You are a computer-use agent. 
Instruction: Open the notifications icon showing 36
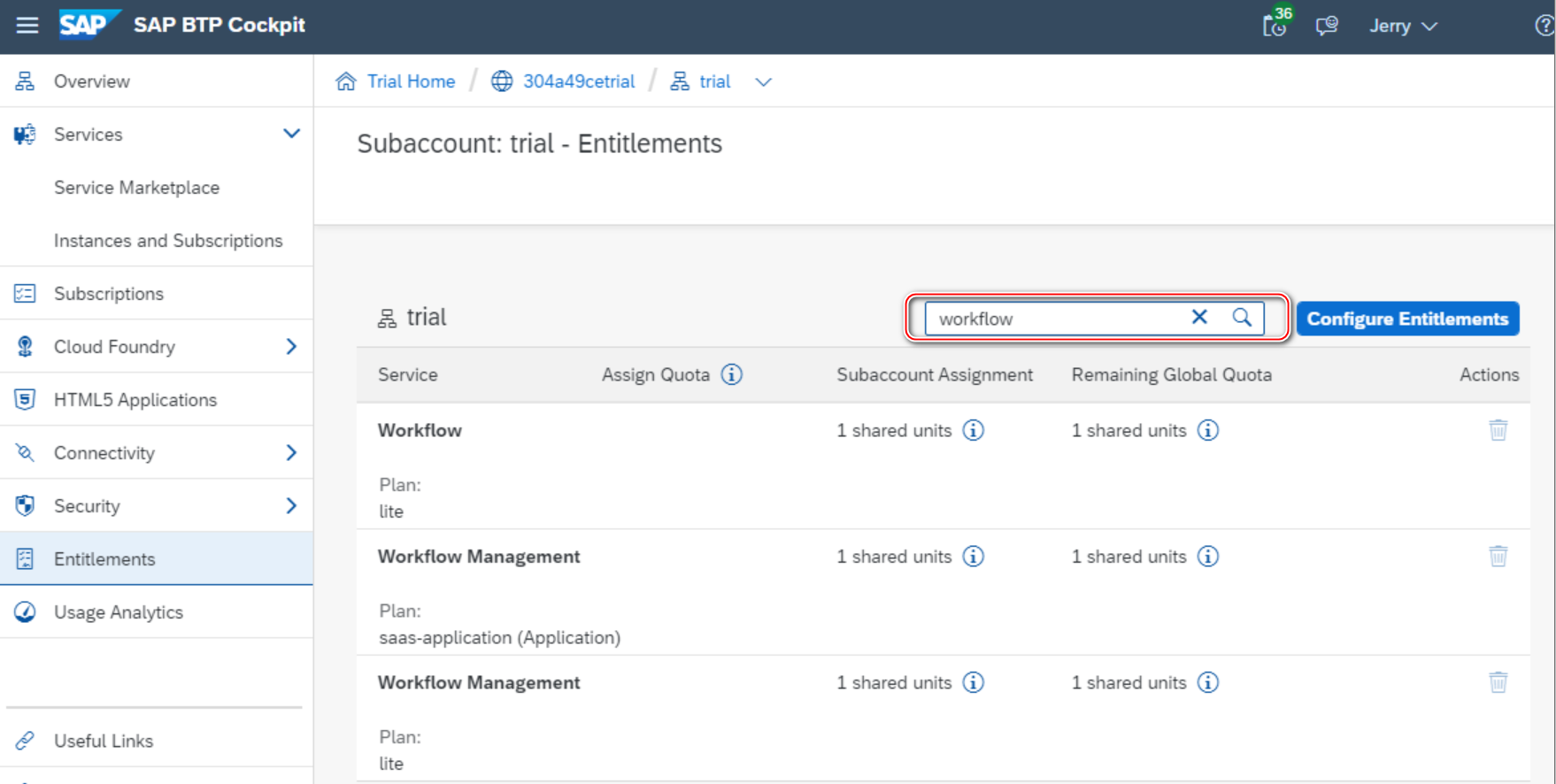click(x=1275, y=24)
